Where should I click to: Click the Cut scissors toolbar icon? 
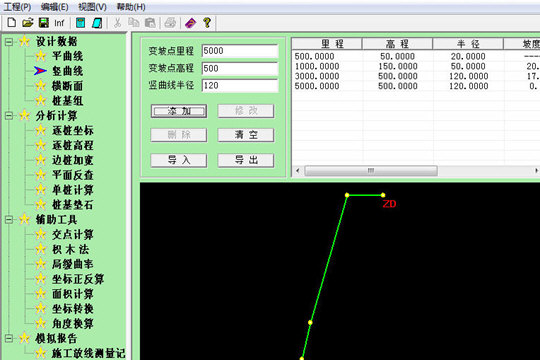117,23
